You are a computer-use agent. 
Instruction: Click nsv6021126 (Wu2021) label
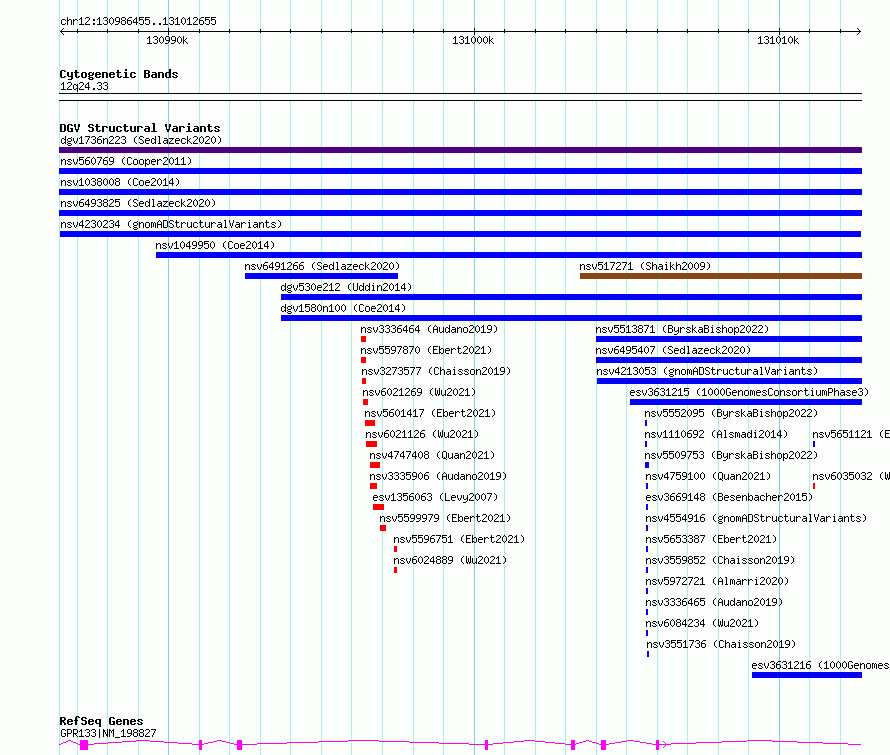point(422,434)
